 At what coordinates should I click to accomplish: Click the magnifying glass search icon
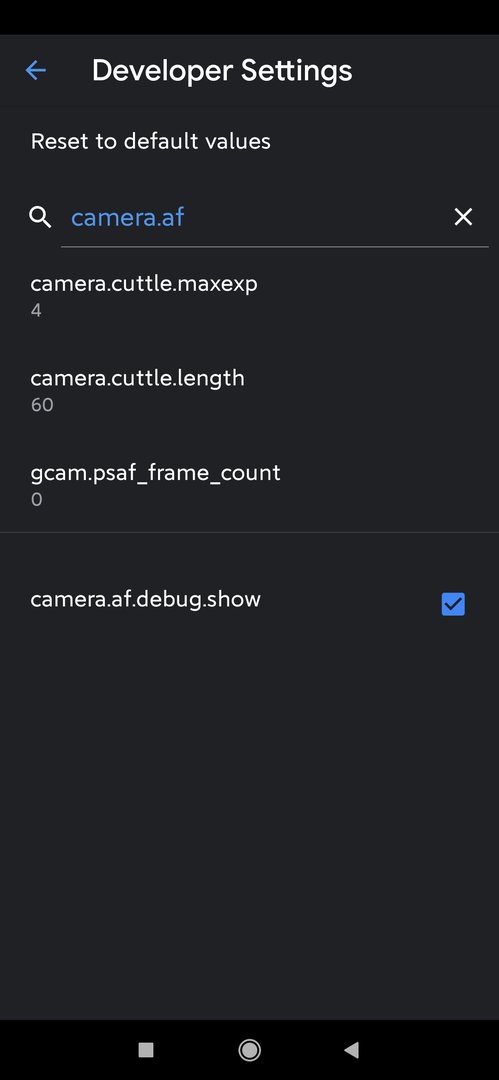pos(40,218)
